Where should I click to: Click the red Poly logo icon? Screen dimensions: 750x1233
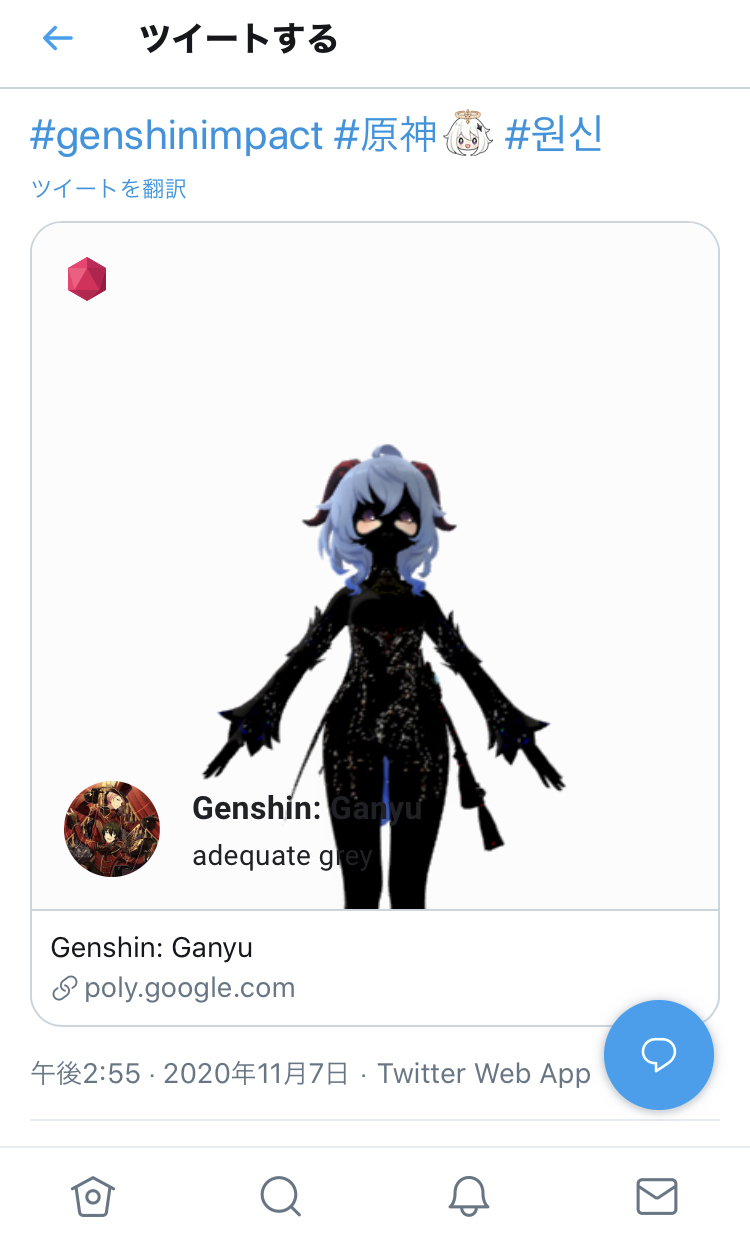click(x=87, y=279)
